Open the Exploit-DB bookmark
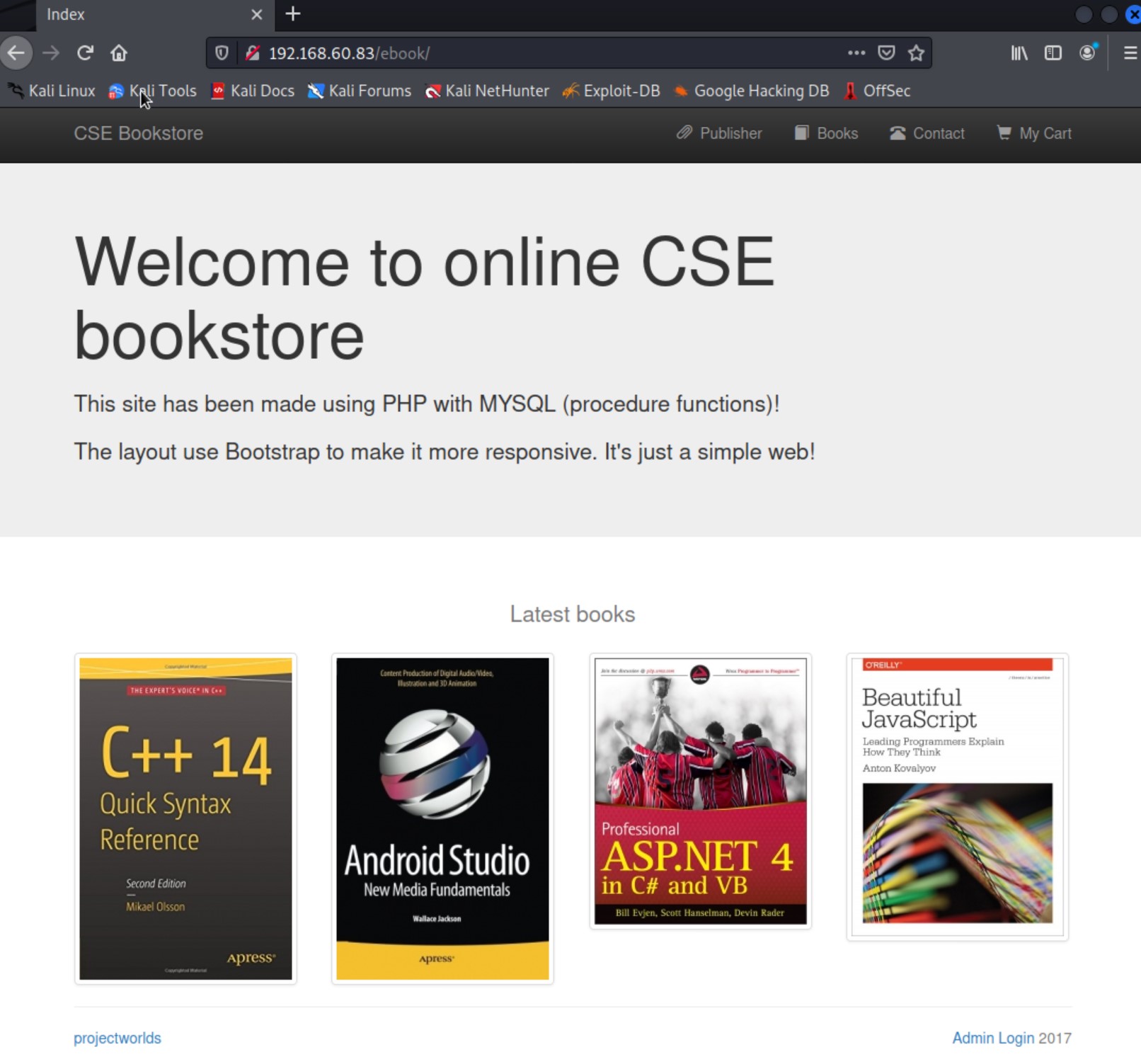The width and height of the screenshot is (1141, 1064). (611, 91)
